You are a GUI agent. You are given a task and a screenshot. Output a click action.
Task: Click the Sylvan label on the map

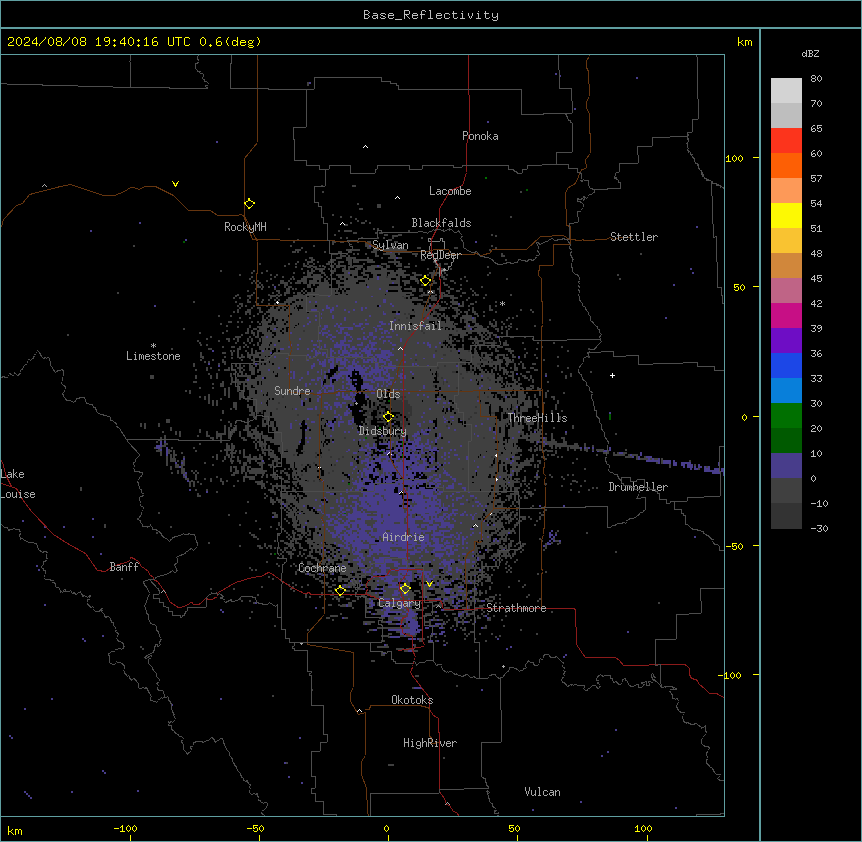tap(390, 245)
